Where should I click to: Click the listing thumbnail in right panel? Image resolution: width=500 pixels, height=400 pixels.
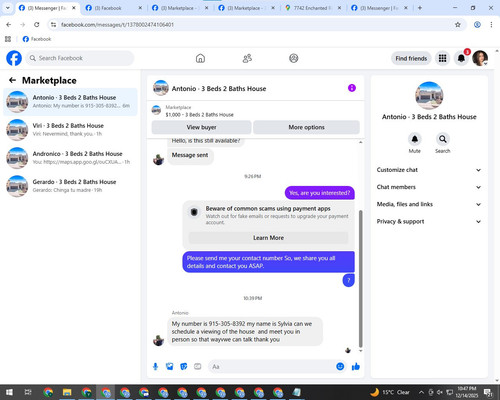429,96
